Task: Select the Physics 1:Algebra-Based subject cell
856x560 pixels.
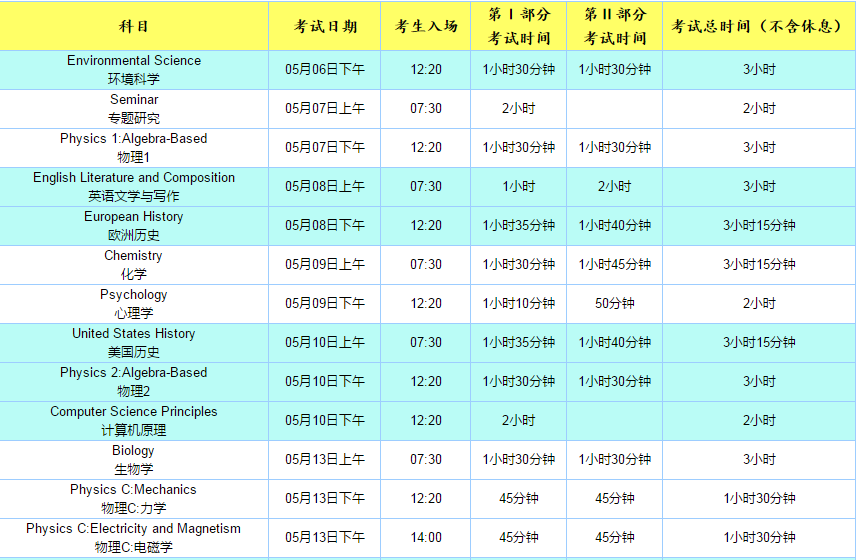Action: click(134, 147)
